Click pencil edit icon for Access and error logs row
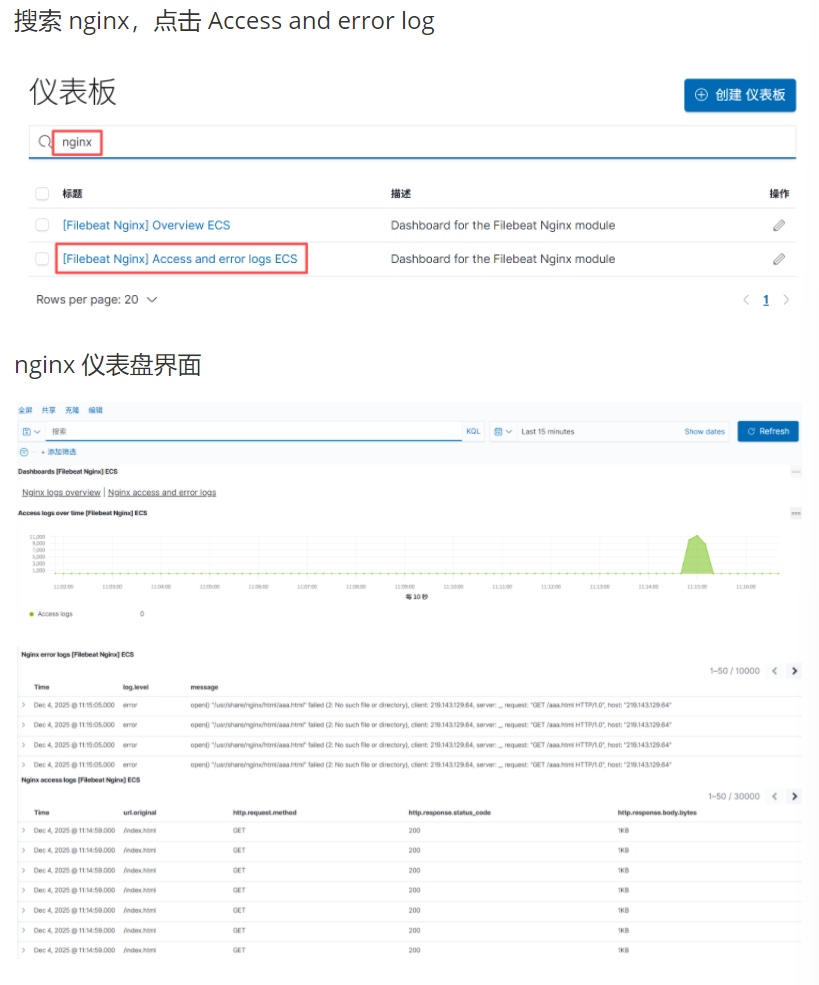Image resolution: width=819 pixels, height=985 pixels. tap(779, 259)
